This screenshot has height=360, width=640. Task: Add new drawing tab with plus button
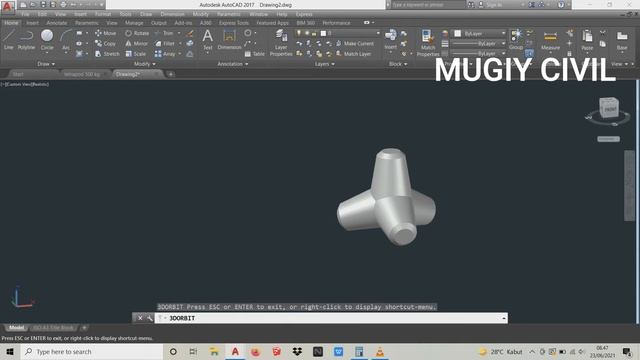tap(171, 74)
